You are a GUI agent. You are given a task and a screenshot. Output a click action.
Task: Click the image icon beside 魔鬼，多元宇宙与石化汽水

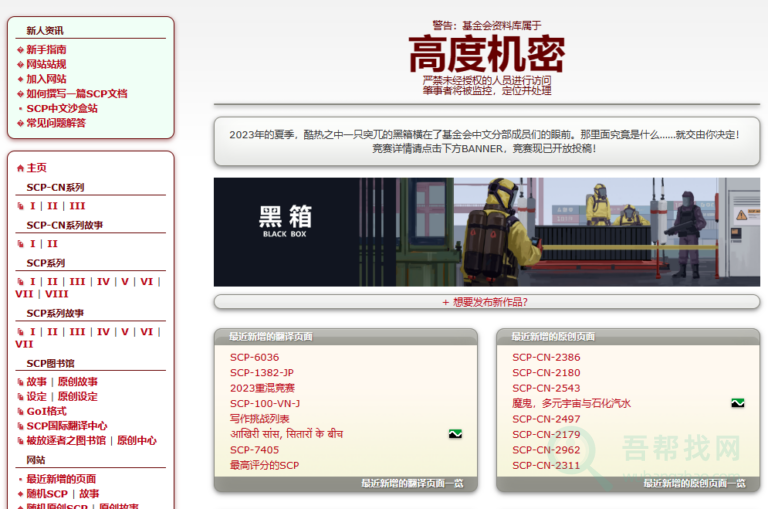(x=737, y=403)
